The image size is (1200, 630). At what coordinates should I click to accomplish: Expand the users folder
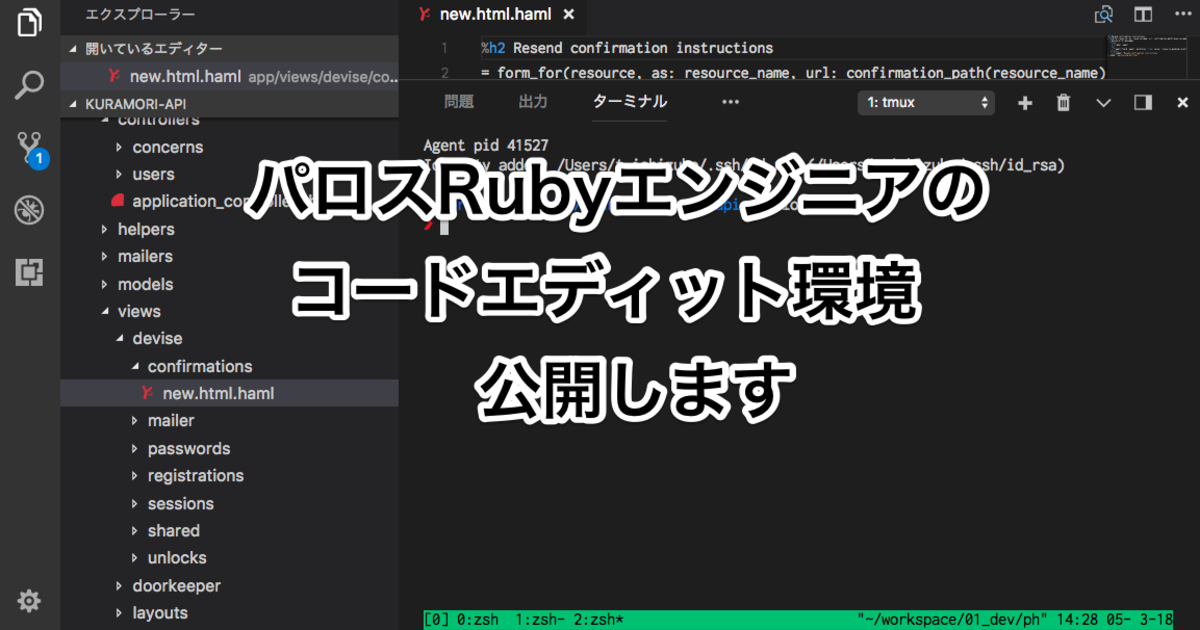[x=153, y=174]
